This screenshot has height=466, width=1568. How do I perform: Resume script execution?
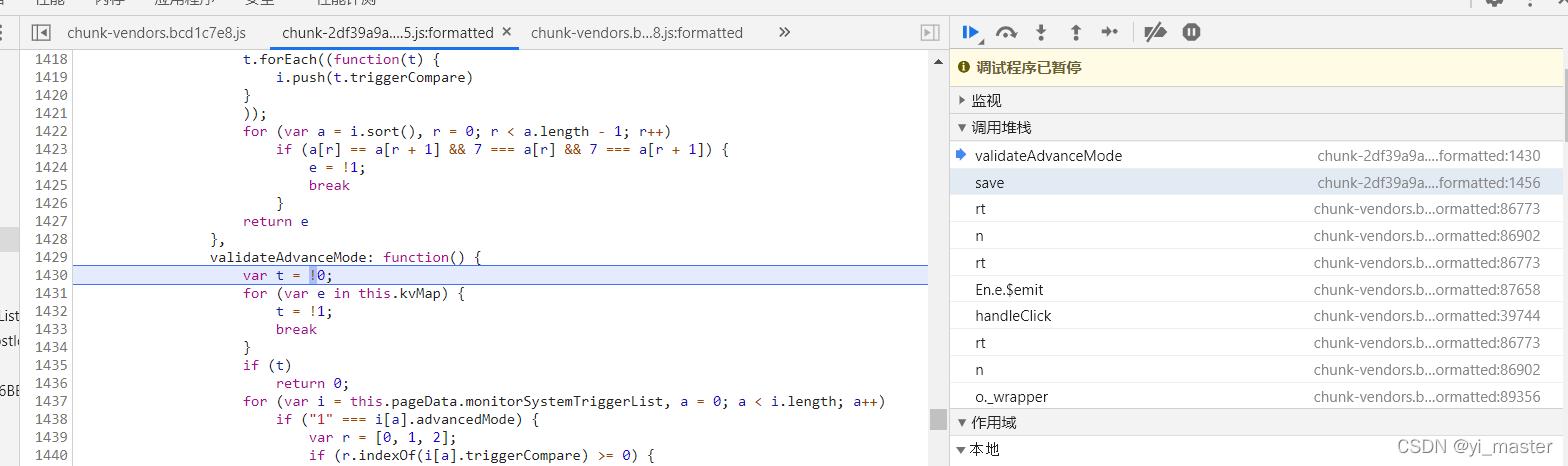click(x=970, y=32)
